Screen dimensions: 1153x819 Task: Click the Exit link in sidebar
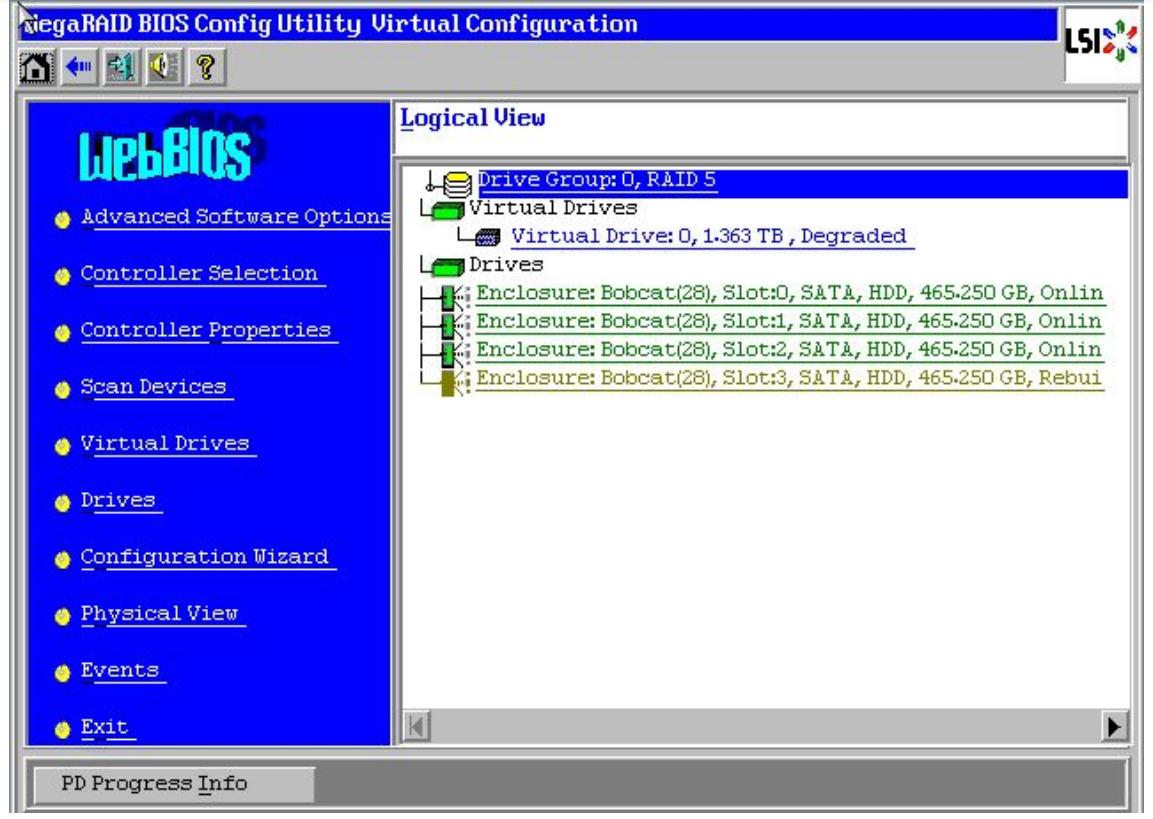click(104, 726)
